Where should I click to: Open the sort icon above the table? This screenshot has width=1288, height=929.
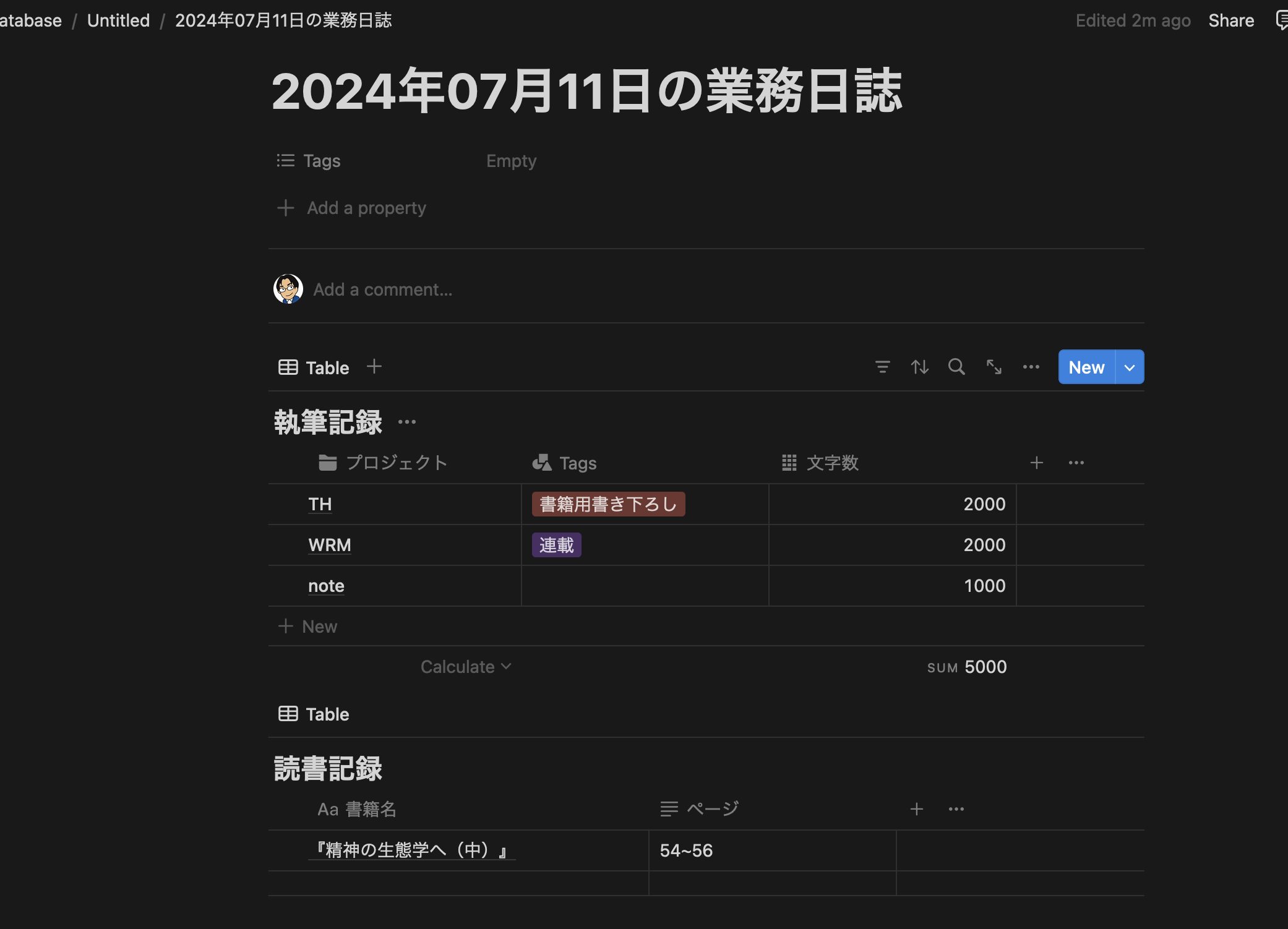[x=920, y=367]
